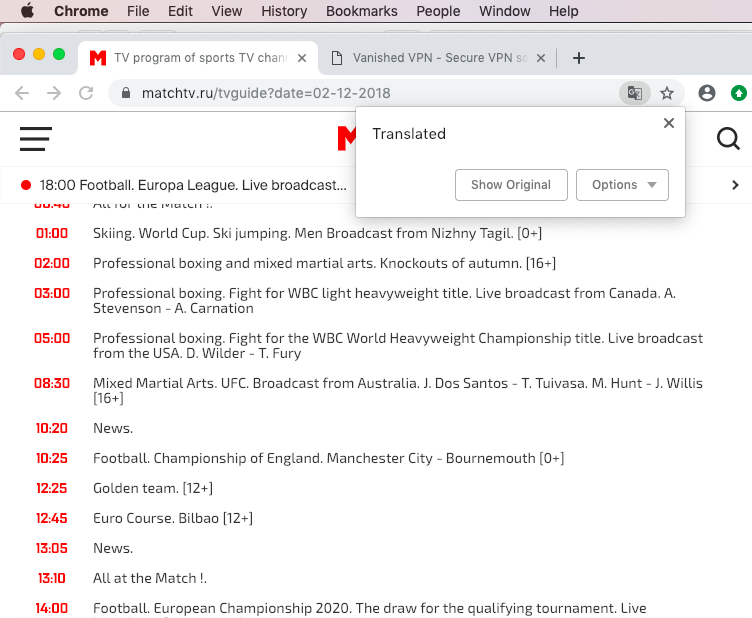This screenshot has width=752, height=618.
Task: Open the Window menu
Action: coord(505,11)
